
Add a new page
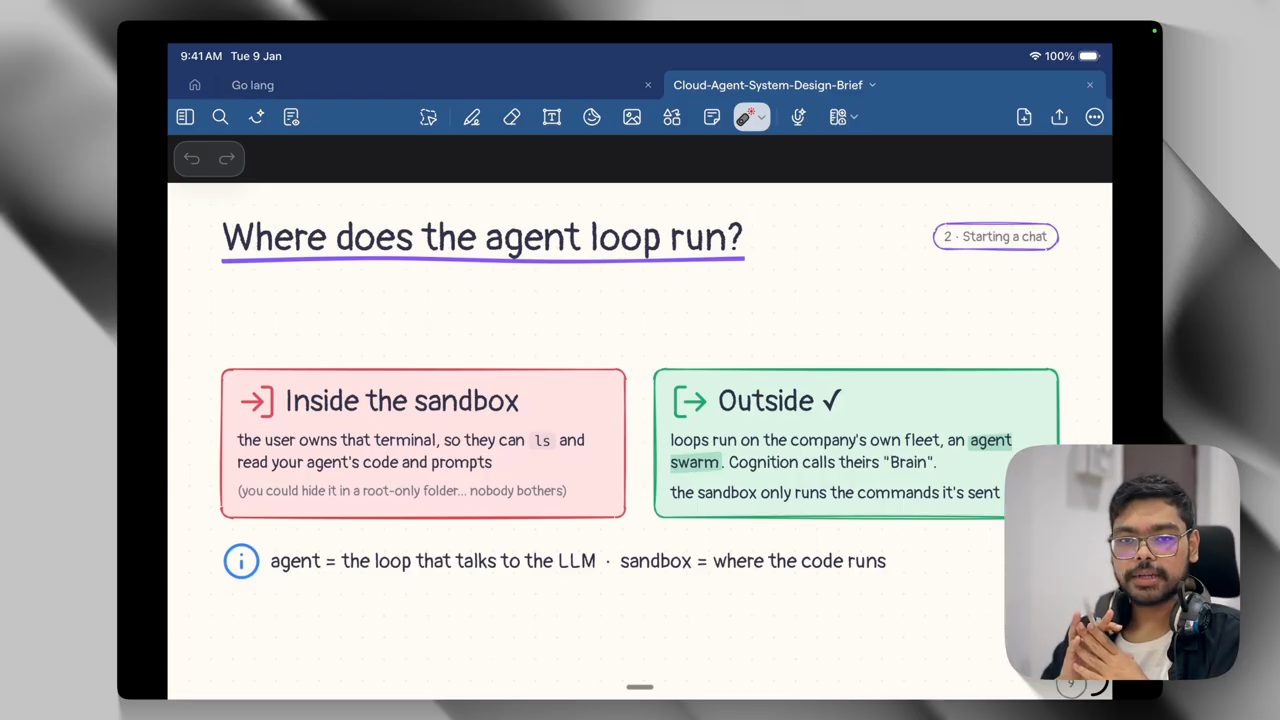[x=1024, y=117]
